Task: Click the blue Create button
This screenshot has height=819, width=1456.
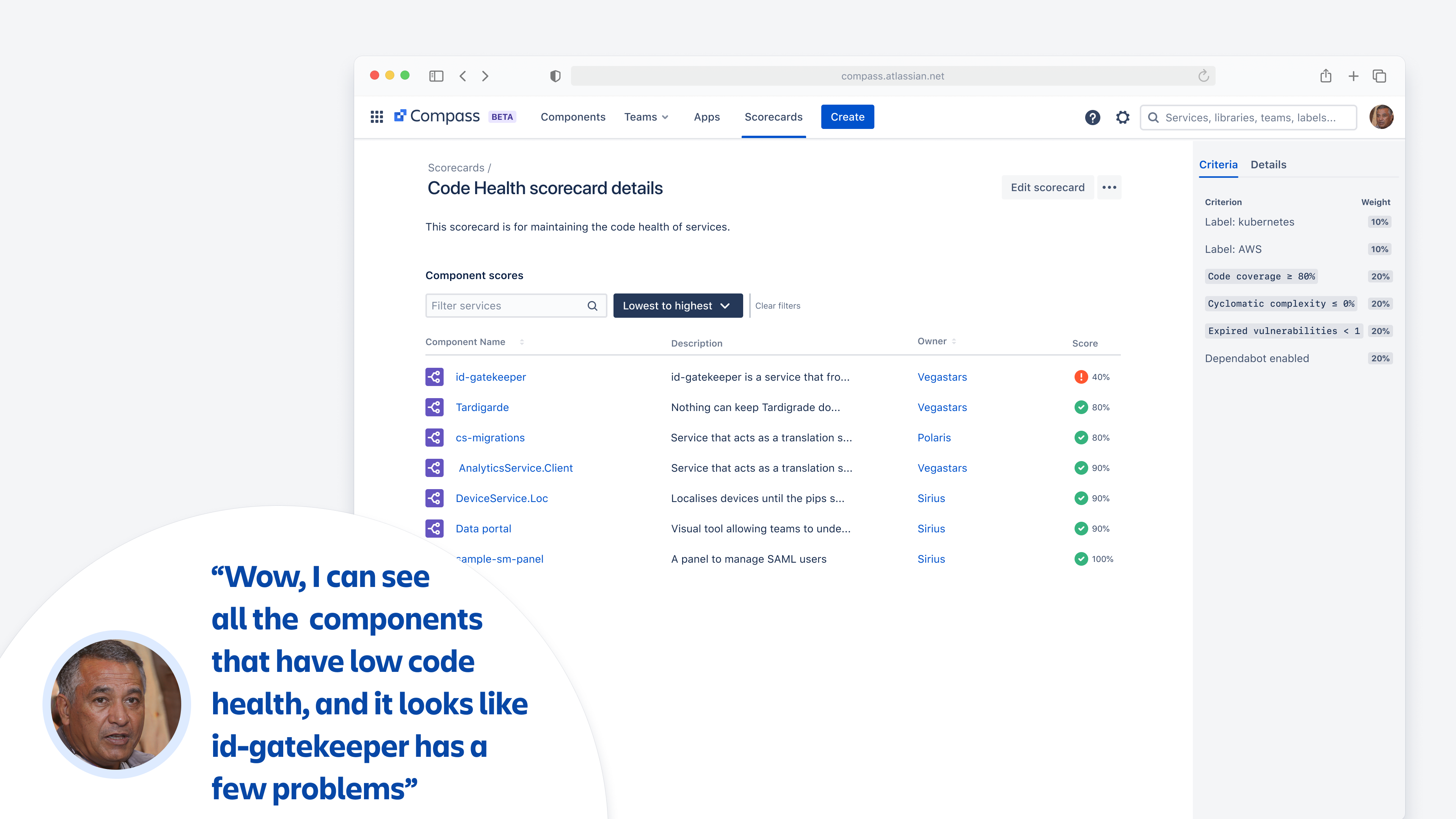Action: pos(847,117)
